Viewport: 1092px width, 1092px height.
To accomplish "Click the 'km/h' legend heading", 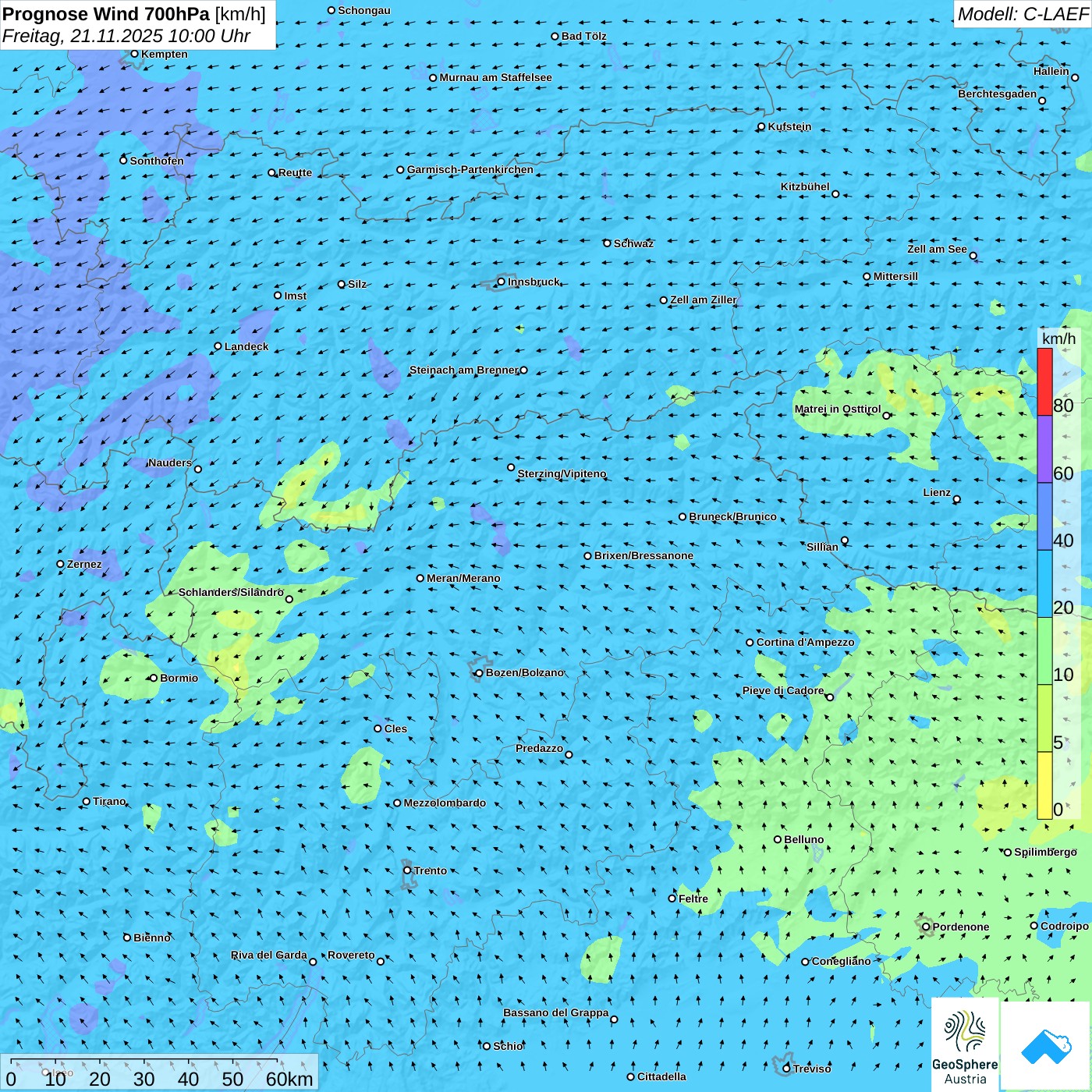I will (x=1058, y=339).
